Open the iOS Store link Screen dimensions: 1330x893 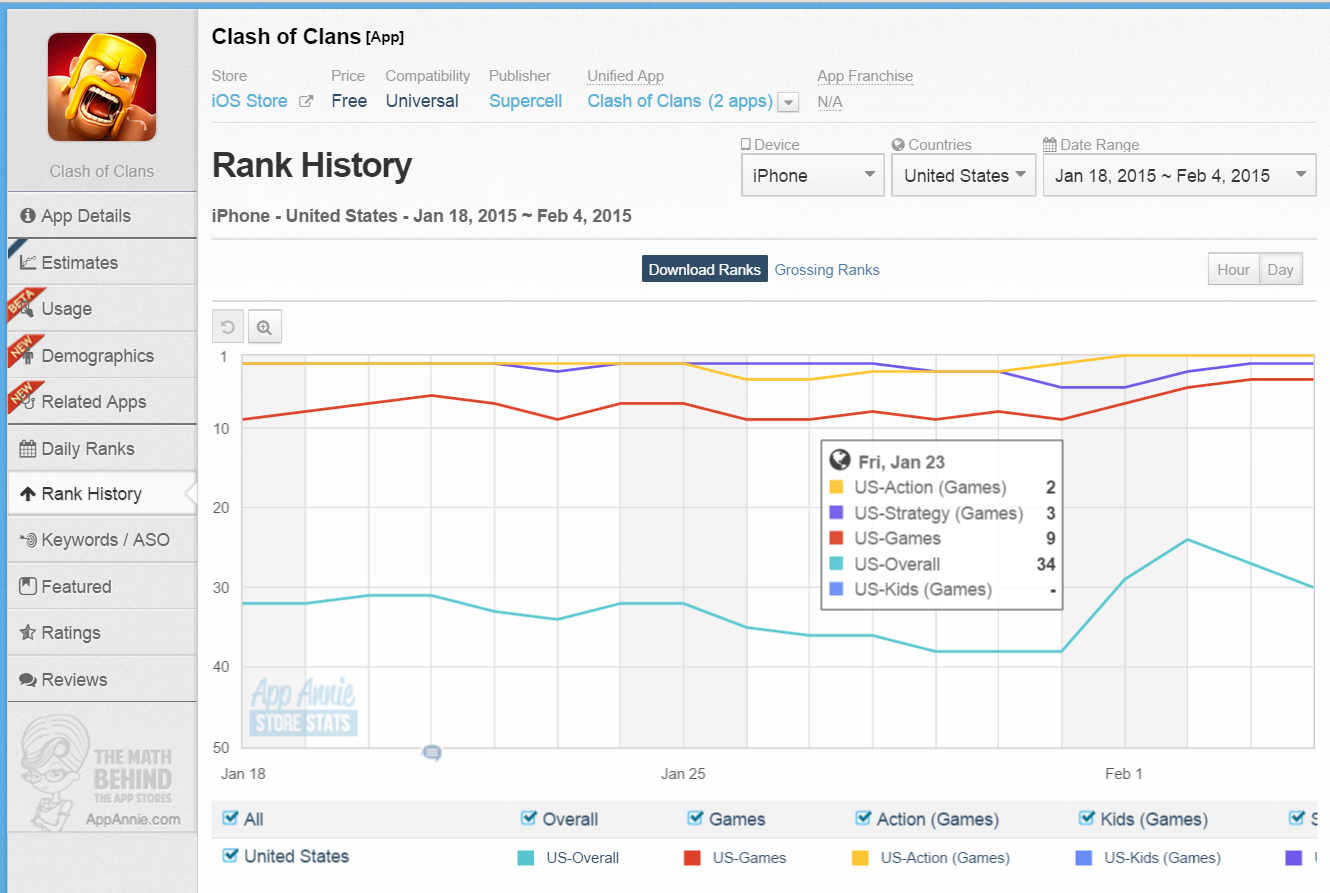coord(250,101)
